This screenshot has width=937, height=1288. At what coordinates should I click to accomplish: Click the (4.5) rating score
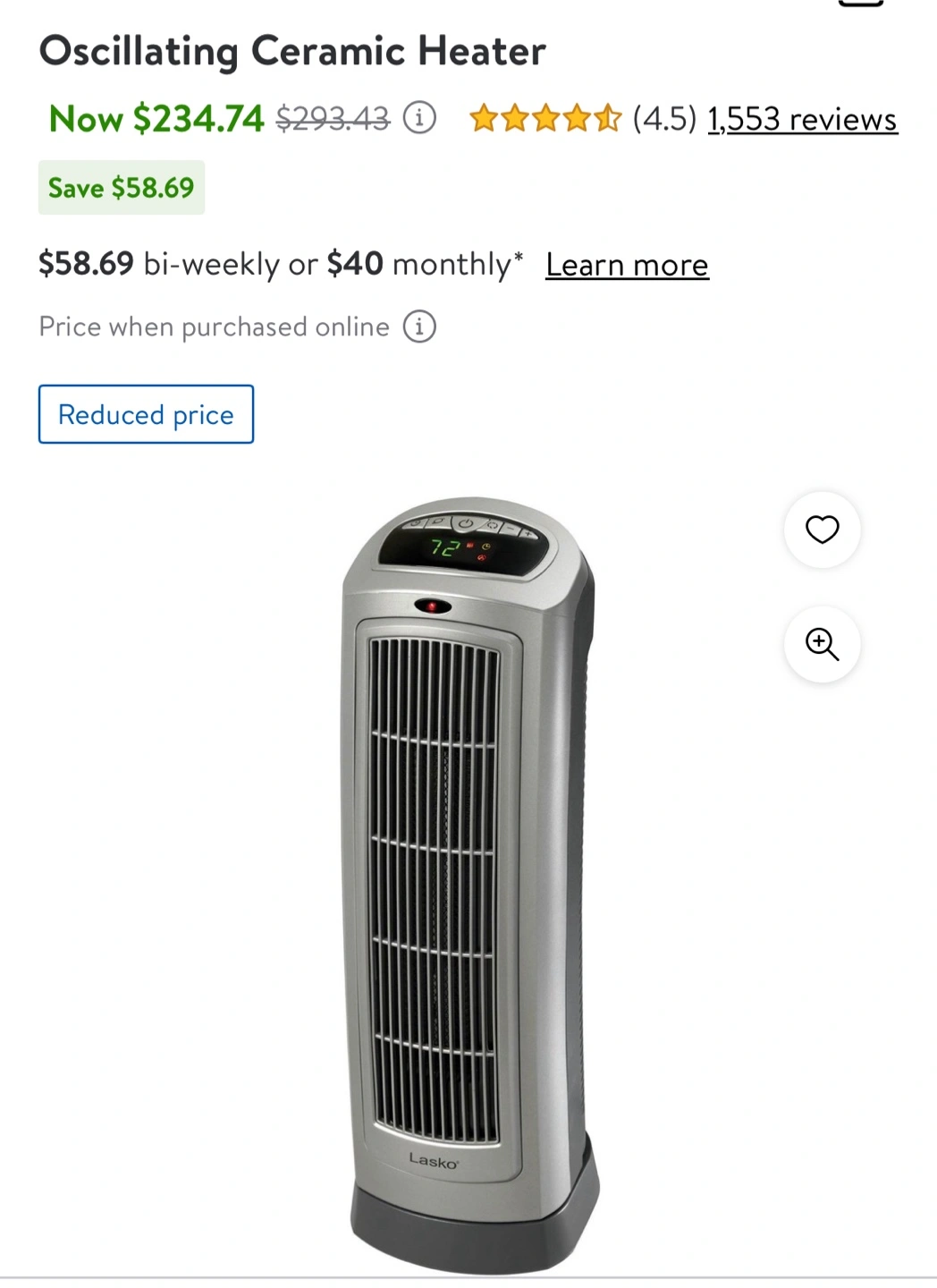coord(664,118)
